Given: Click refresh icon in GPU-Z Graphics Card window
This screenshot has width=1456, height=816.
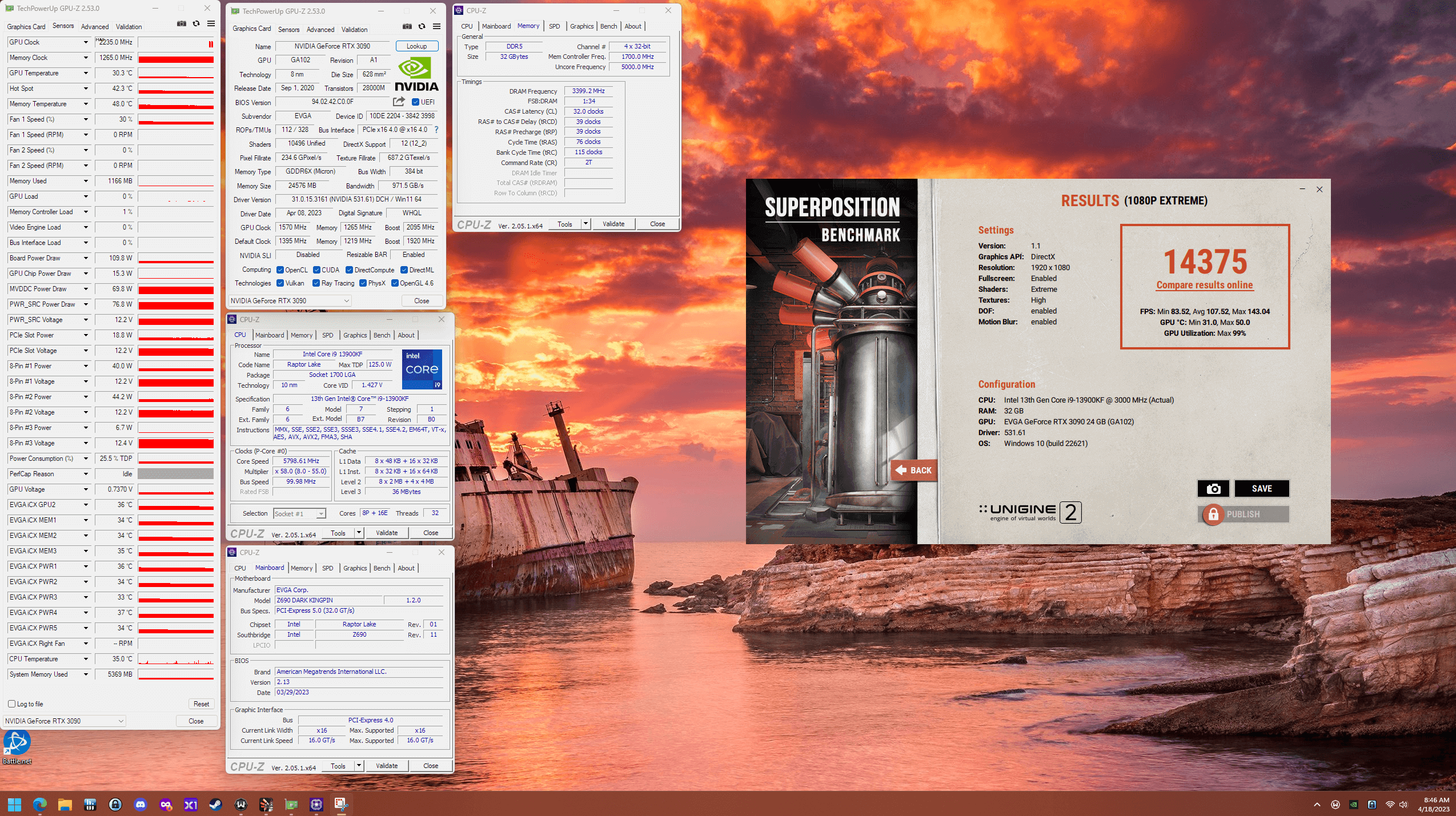Looking at the screenshot, I should pos(422,26).
